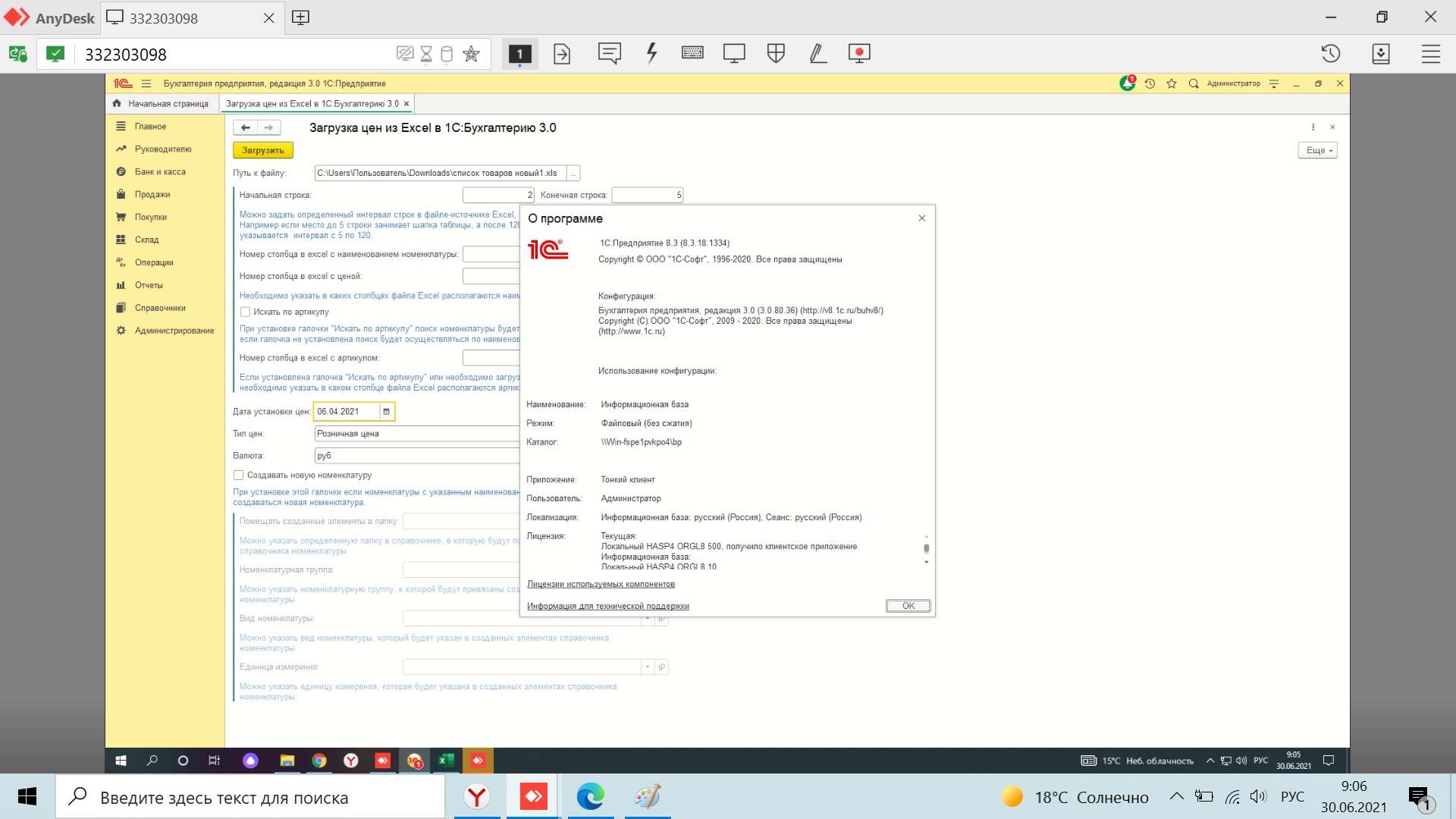
Task: Click Windows Start button on local taskbar
Action: click(x=27, y=797)
